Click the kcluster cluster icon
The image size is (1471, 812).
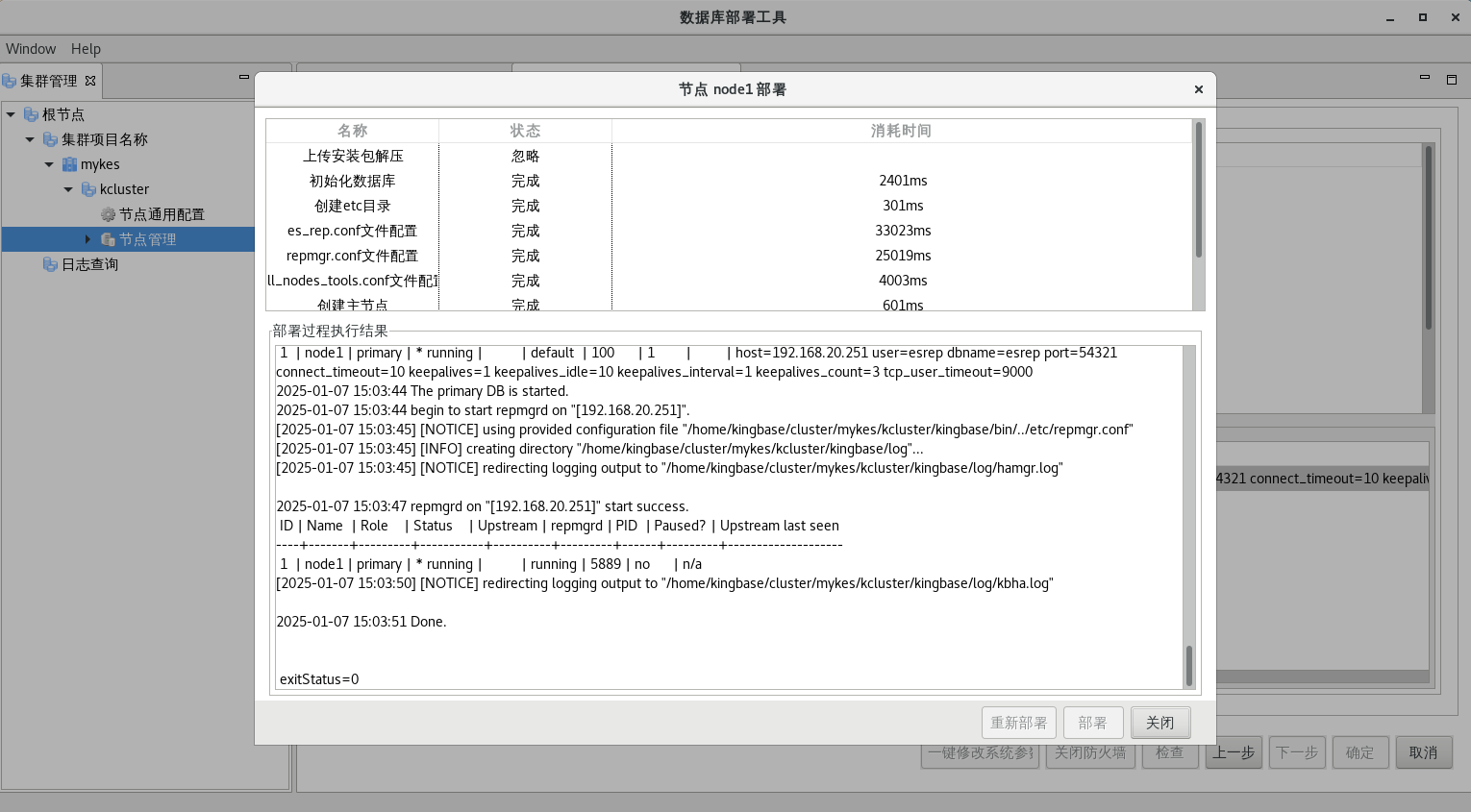[88, 189]
